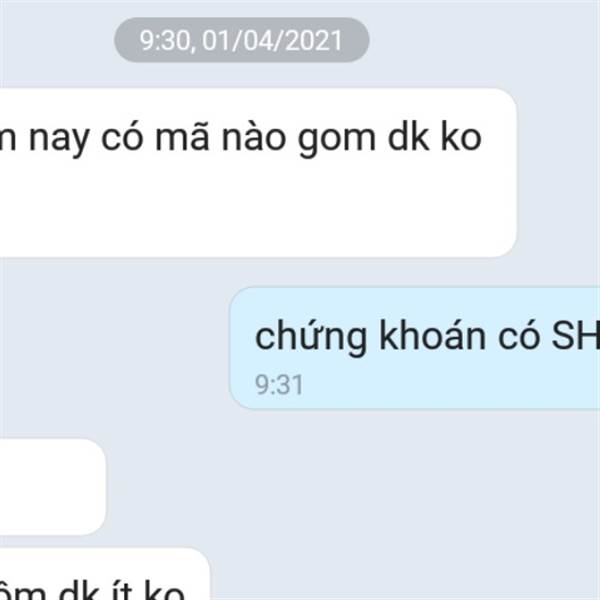Tap blank lower area of first white bubble

[x=258, y=214]
